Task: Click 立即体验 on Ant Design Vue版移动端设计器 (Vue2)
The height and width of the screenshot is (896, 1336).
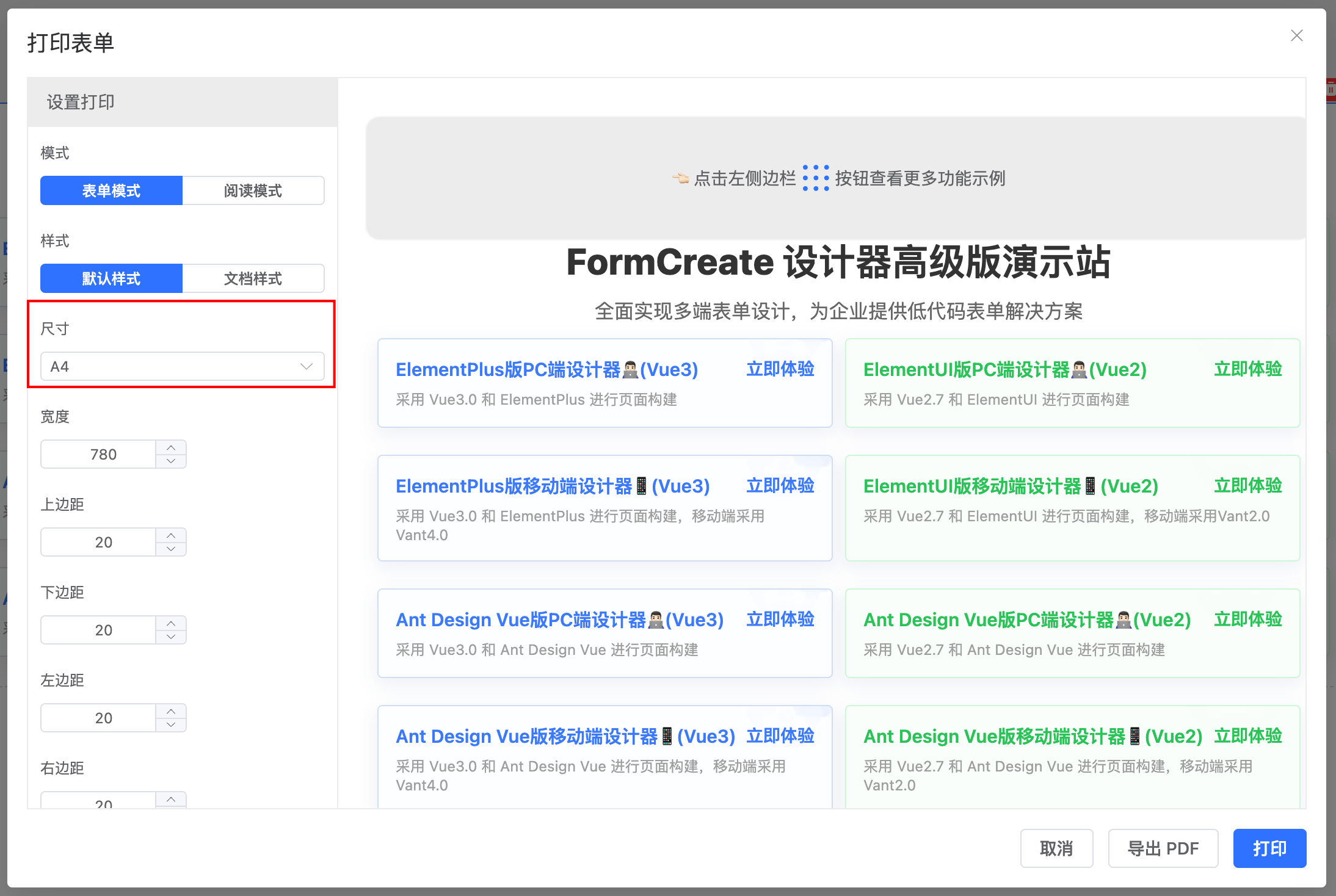Action: tap(1248, 736)
